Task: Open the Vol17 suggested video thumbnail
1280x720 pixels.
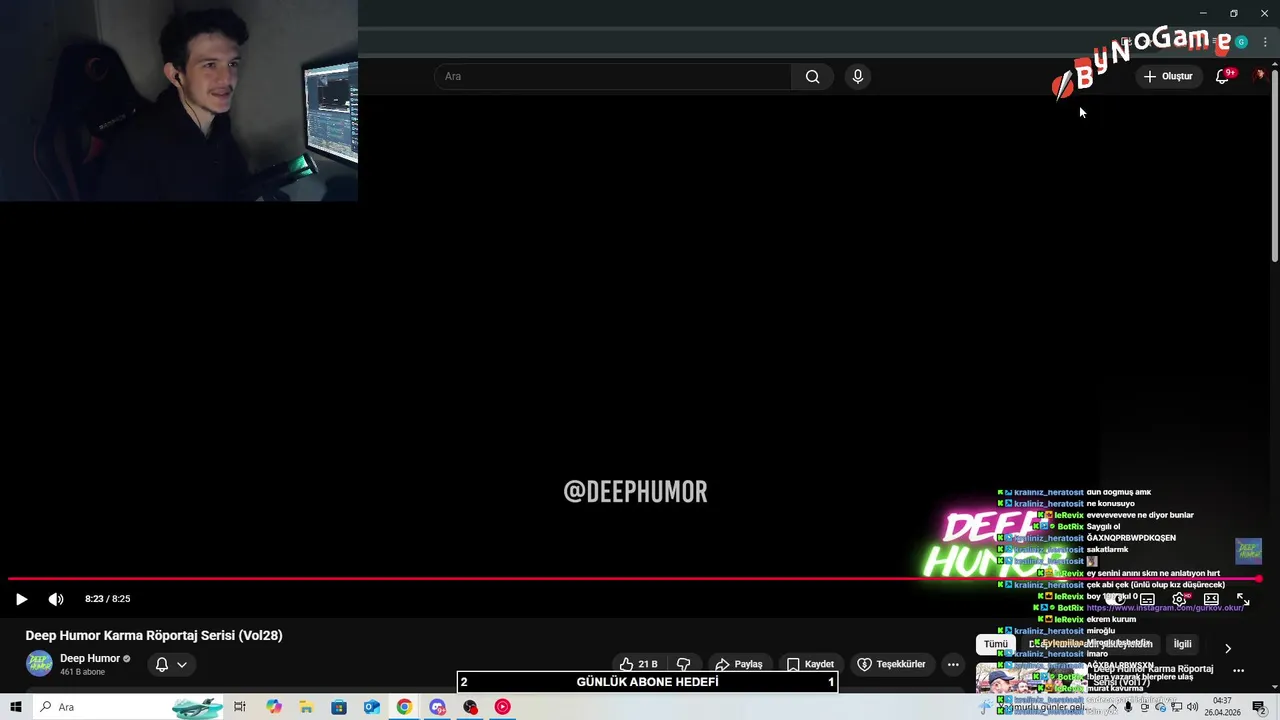Action: 1030,678
